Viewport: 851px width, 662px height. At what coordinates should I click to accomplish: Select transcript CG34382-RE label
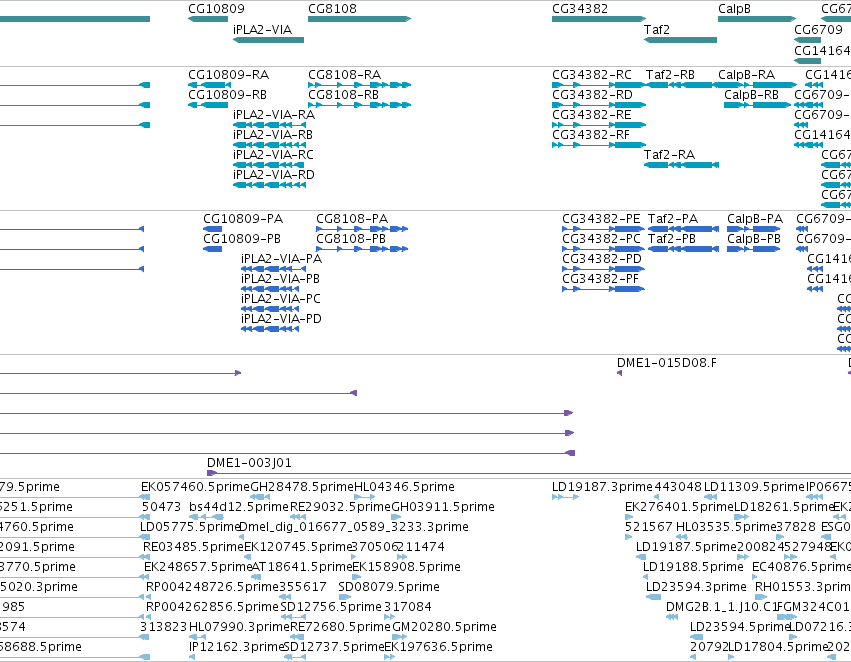pos(592,114)
